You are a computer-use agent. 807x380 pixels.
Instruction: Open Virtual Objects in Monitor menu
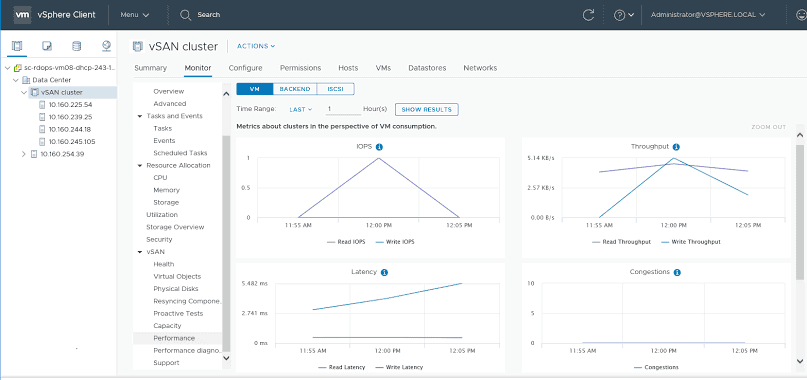click(177, 277)
